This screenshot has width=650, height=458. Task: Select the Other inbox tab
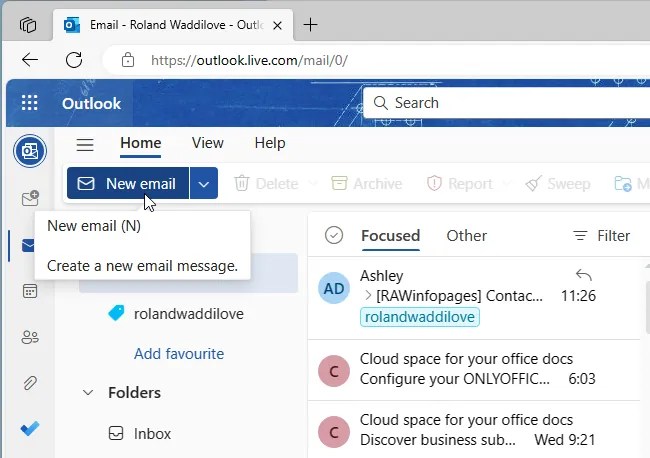(x=466, y=235)
